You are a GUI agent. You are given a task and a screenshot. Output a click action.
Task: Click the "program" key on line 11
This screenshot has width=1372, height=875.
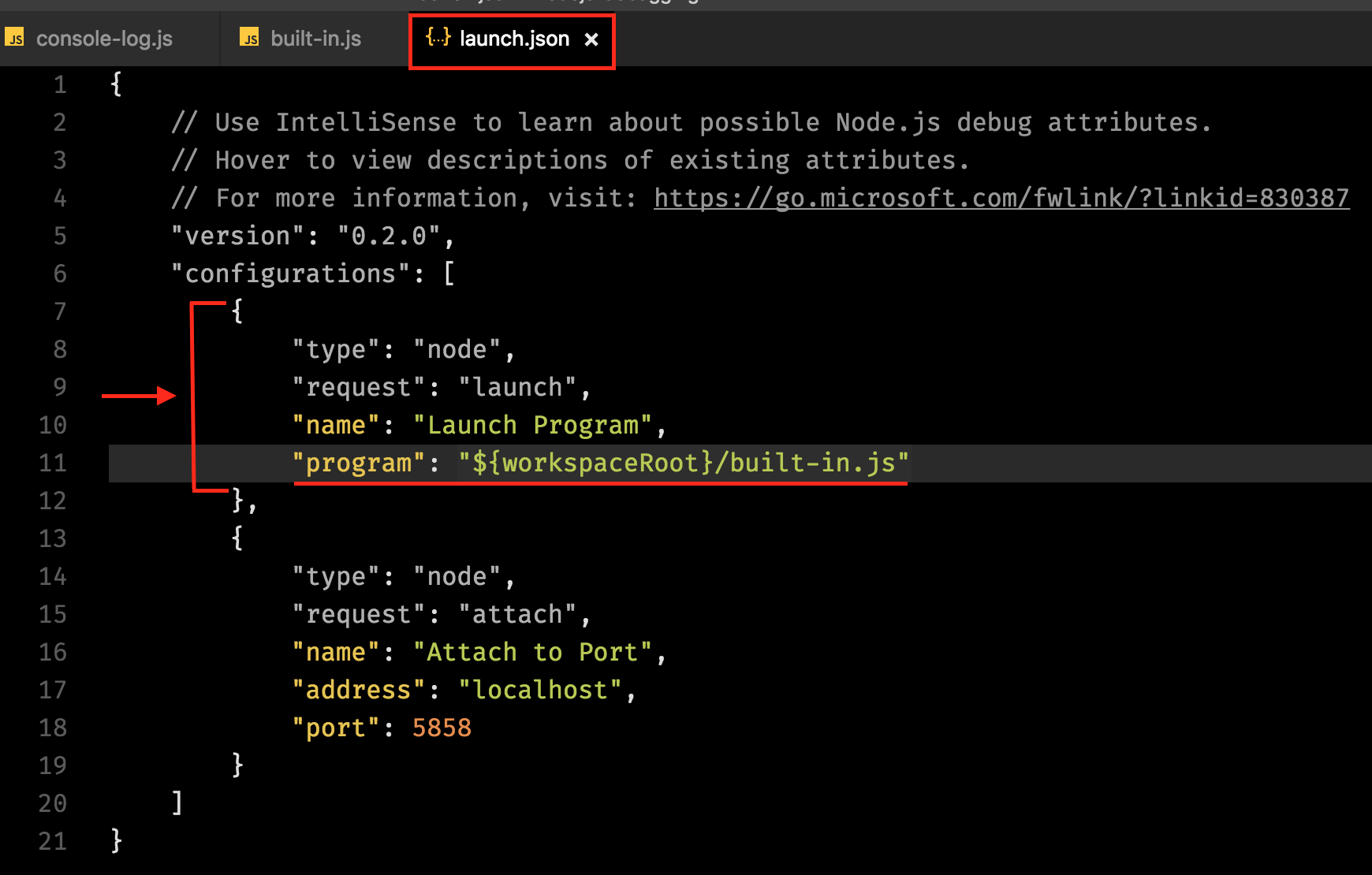[359, 463]
